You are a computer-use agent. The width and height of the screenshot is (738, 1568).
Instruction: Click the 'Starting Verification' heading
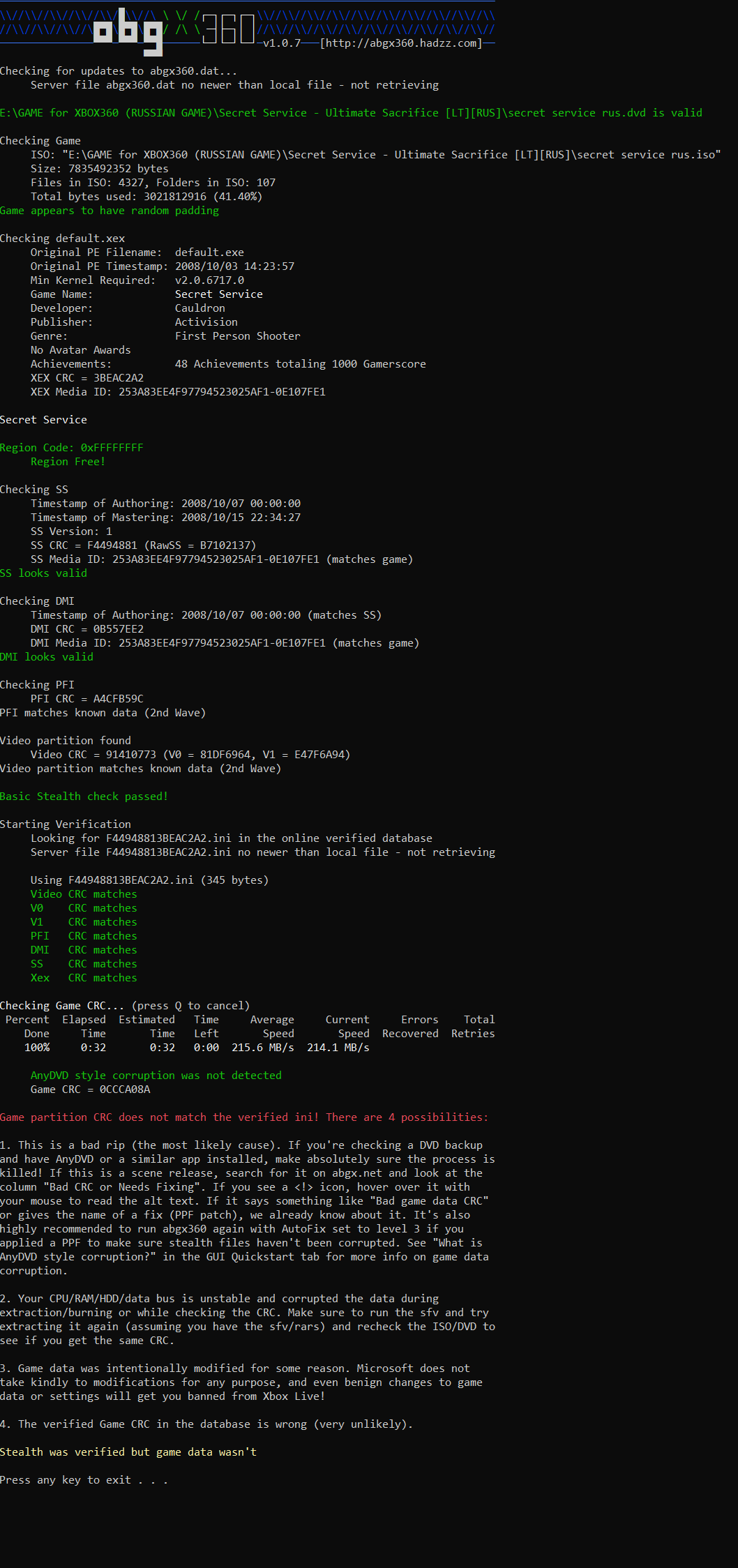pyautogui.click(x=66, y=824)
